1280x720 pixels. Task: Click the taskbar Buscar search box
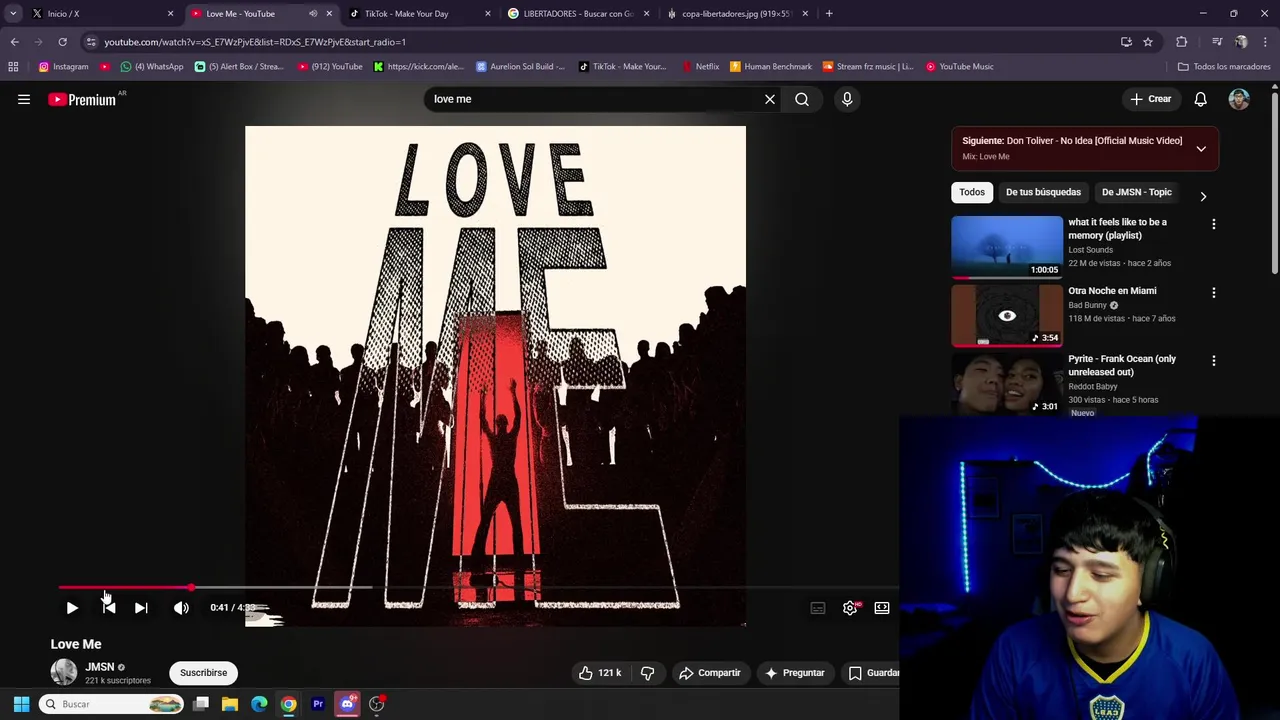pyautogui.click(x=112, y=704)
